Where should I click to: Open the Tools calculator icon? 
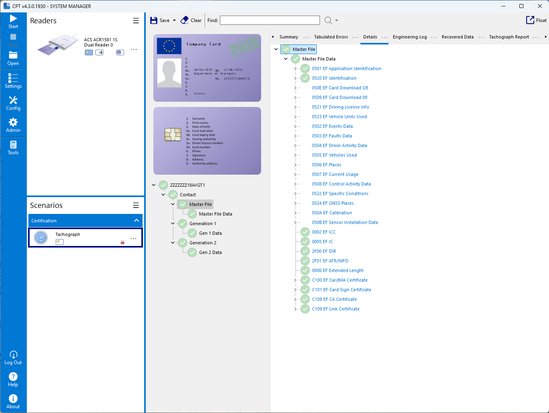click(13, 147)
